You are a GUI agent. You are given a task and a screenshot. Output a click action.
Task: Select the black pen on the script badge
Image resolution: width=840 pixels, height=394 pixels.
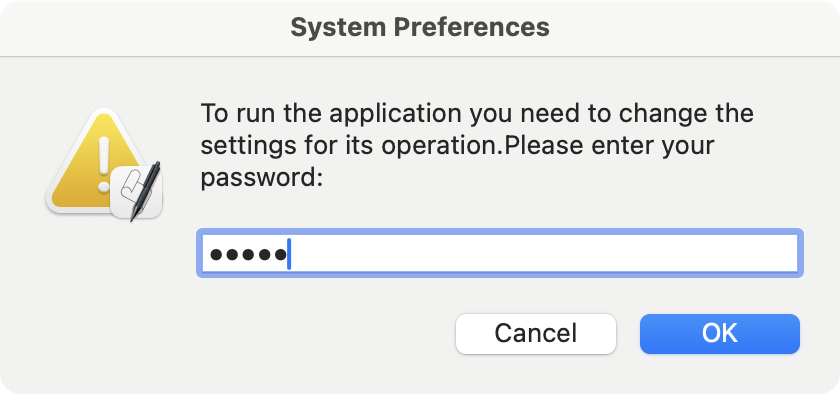click(x=145, y=190)
